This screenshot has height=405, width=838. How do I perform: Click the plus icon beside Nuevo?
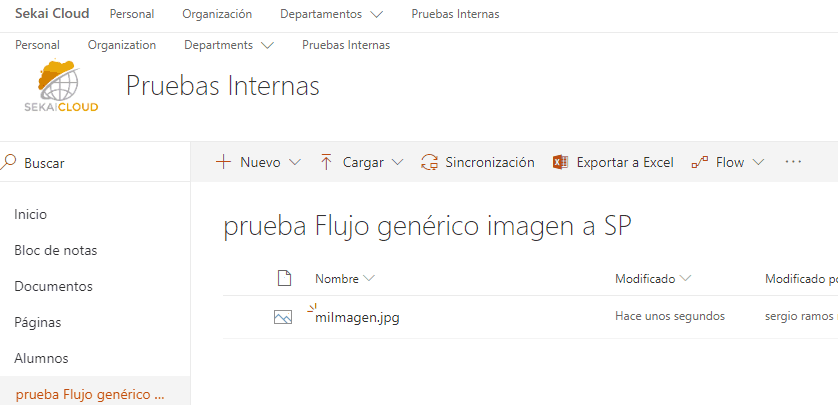click(223, 162)
